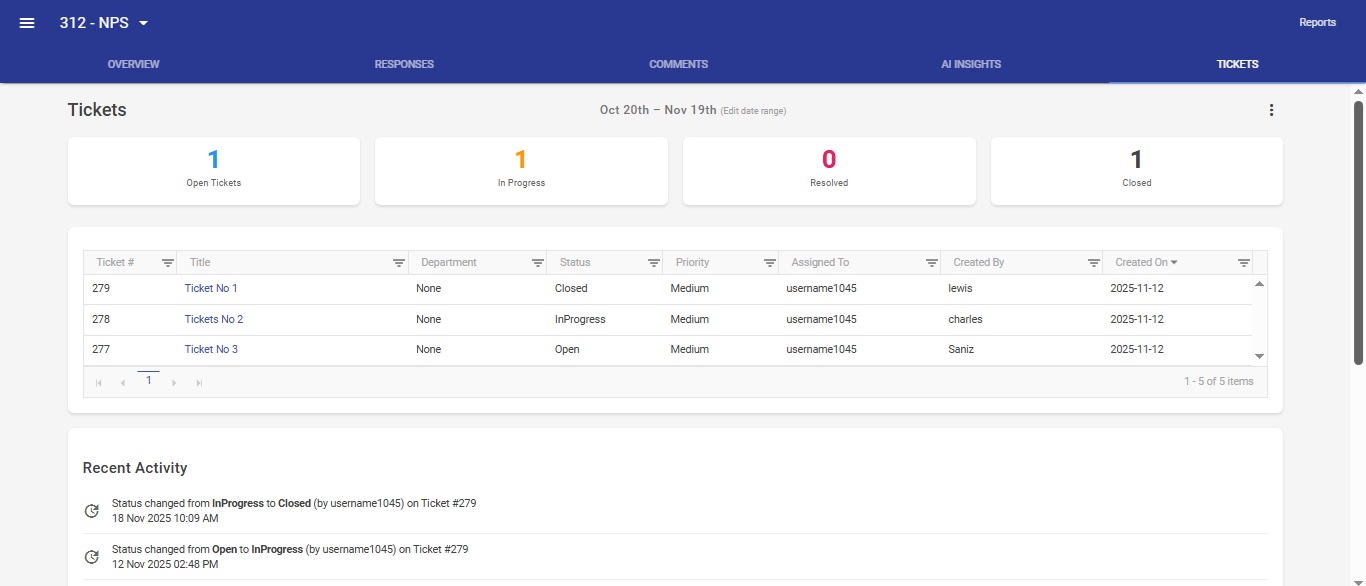1366x586 pixels.
Task: Go to the next page of tickets
Action: [174, 383]
